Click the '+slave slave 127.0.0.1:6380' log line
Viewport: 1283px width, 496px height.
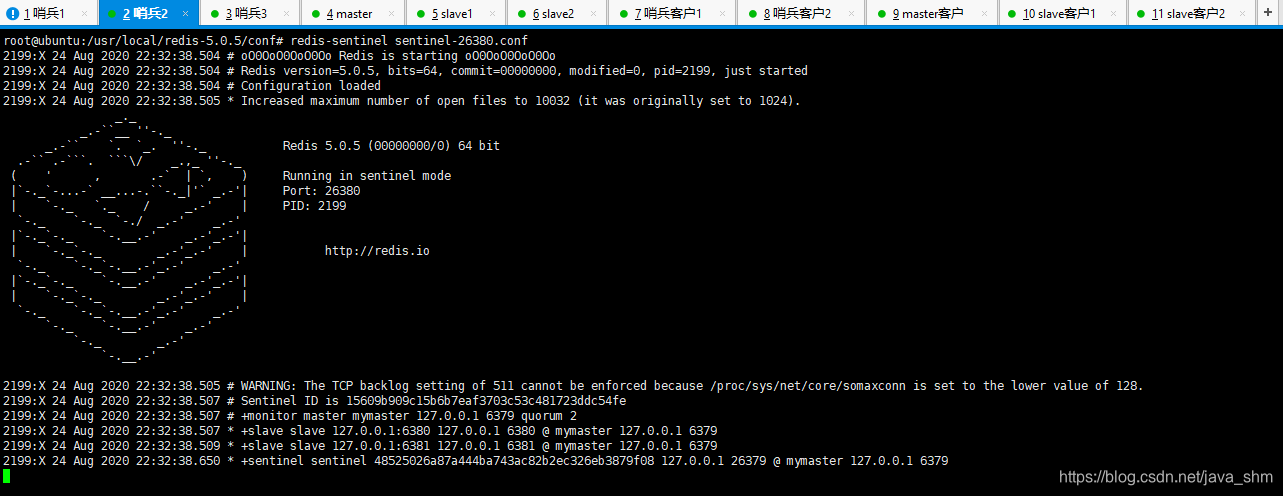[x=360, y=431]
